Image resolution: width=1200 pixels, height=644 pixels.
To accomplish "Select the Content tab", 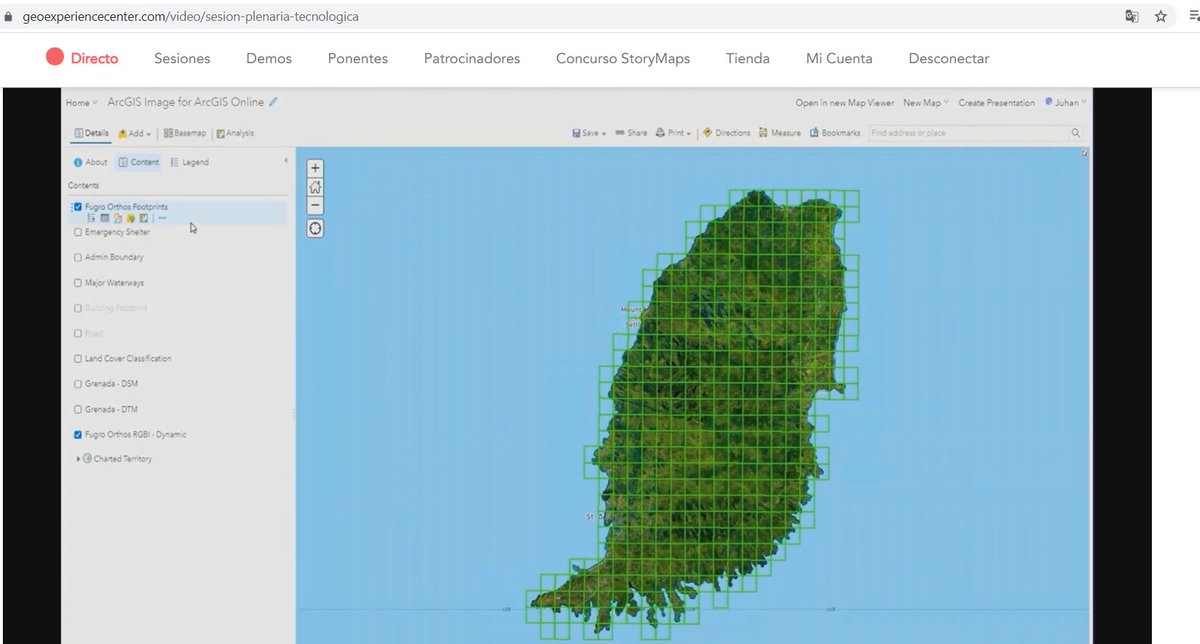I will [x=138, y=162].
